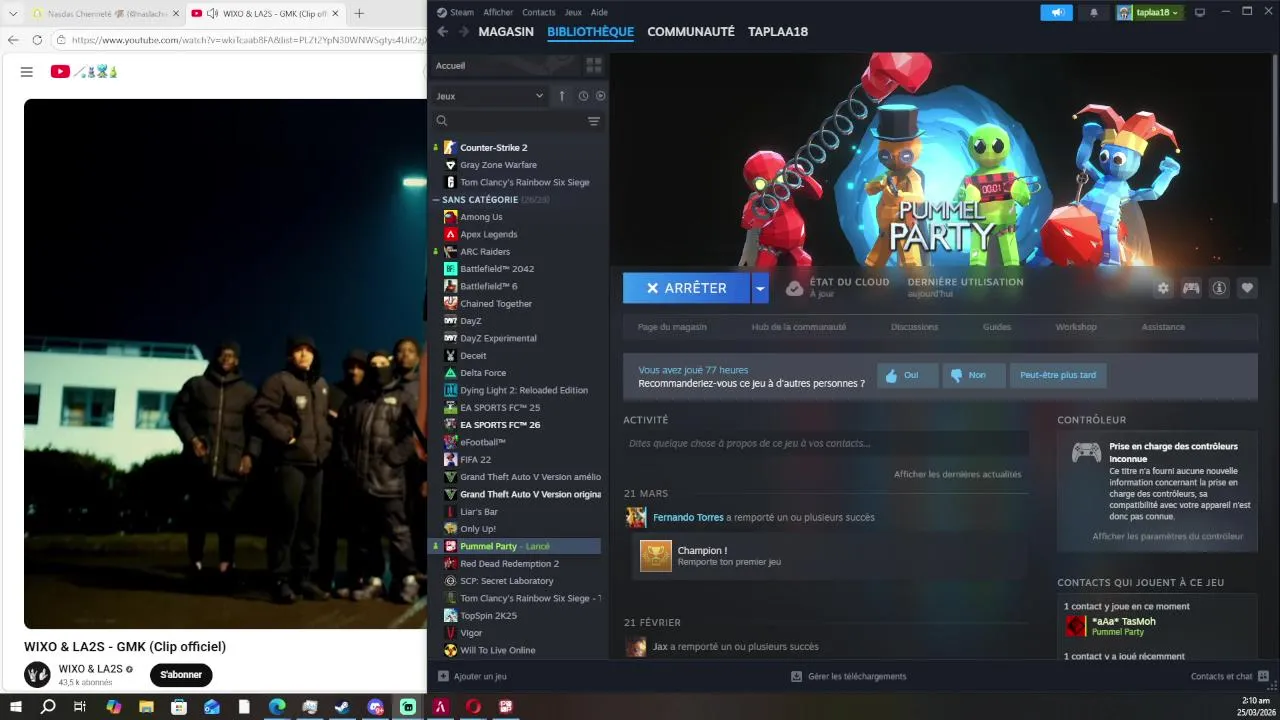Viewport: 1280px width, 720px height.
Task: Open controller settings icon for Pummel Party
Action: [x=1191, y=288]
